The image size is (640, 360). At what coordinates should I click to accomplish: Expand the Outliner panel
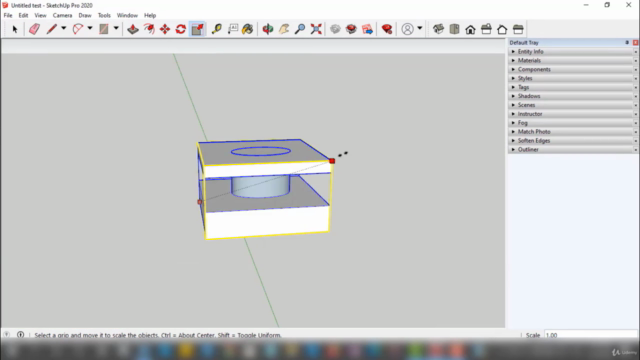(x=573, y=149)
